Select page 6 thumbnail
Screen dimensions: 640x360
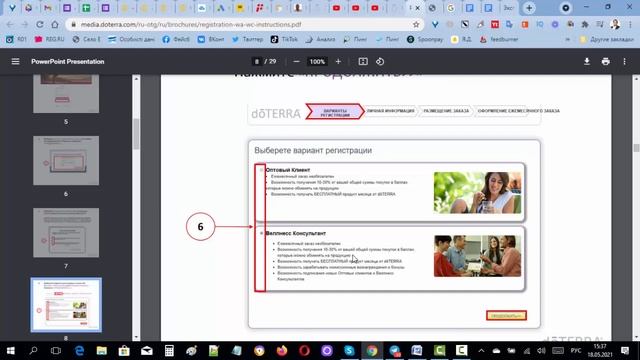click(66, 160)
